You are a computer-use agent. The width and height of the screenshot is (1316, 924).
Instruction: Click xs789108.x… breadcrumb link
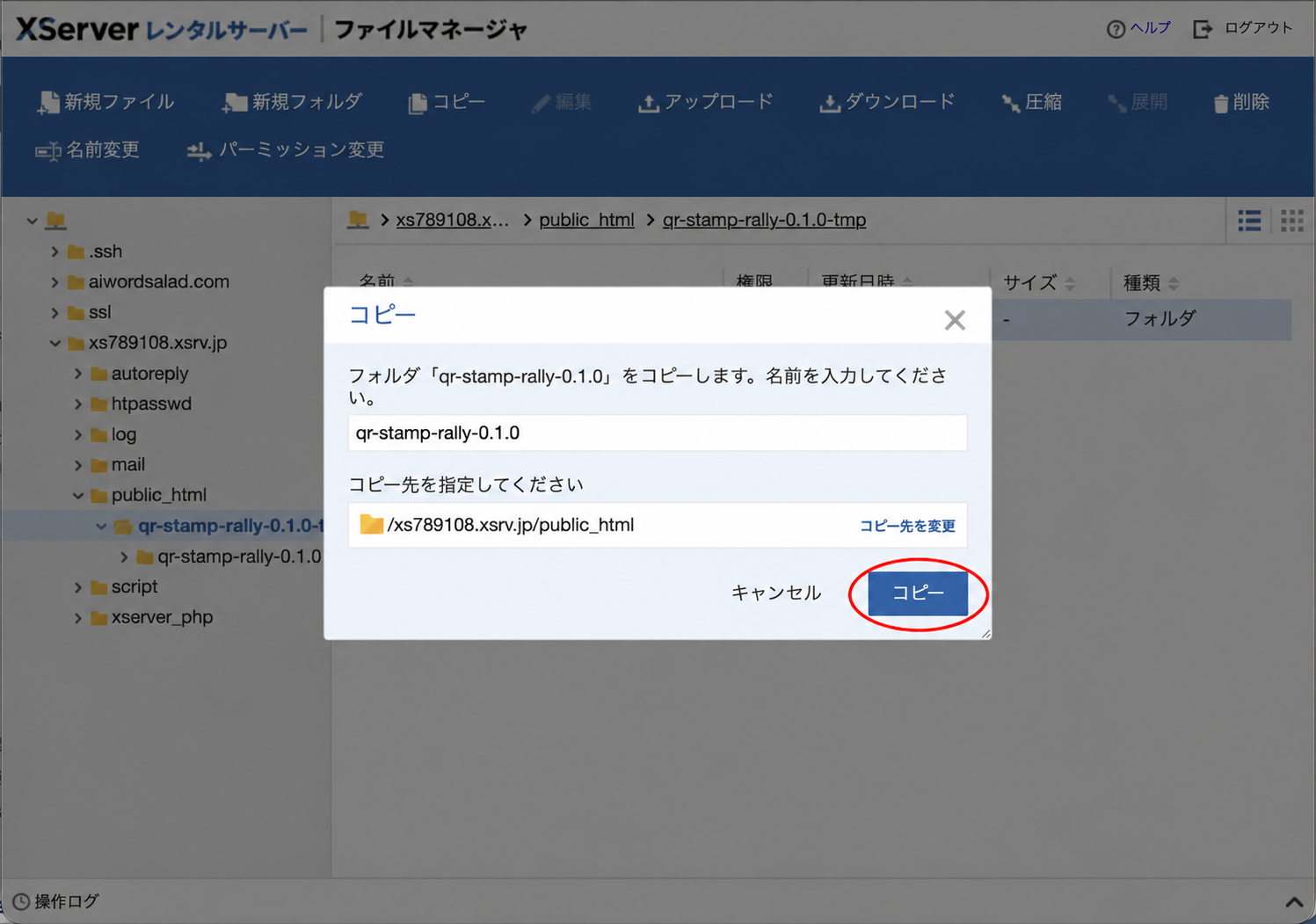tap(452, 220)
